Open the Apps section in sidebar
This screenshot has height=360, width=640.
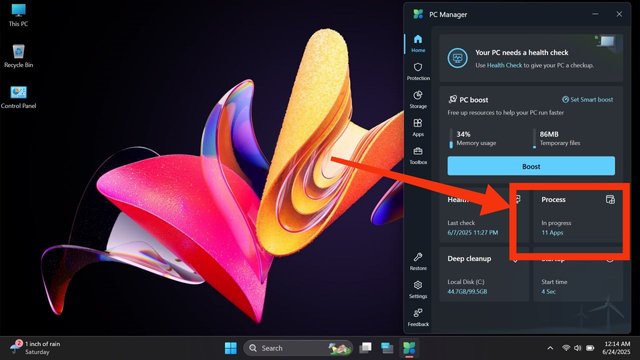pyautogui.click(x=418, y=128)
